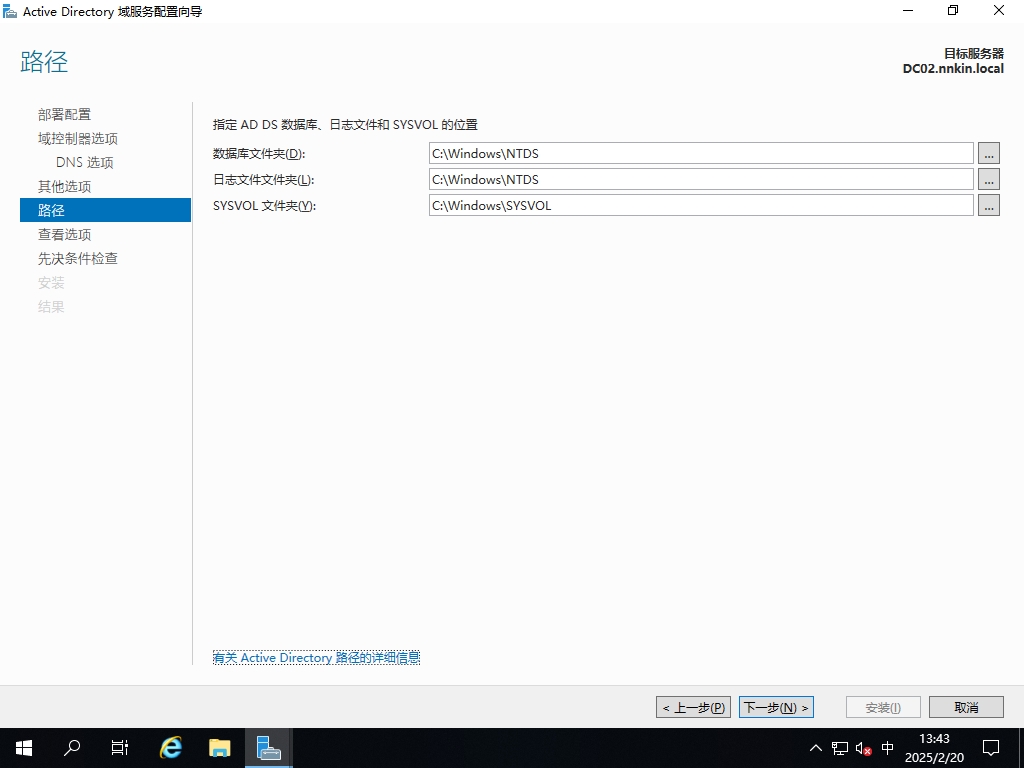Switch the Chinese input method indicator
The height and width of the screenshot is (768, 1024).
pos(888,748)
